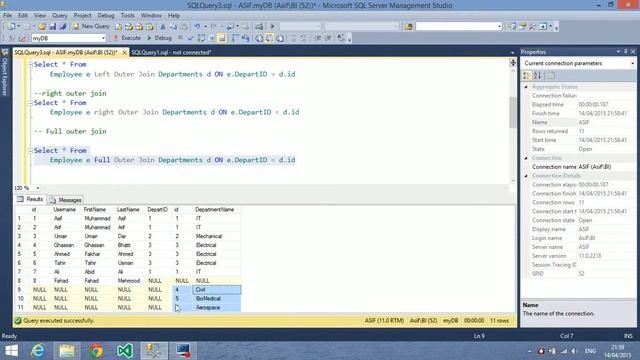Click the Uncomment Selected Lines icon

(304, 38)
